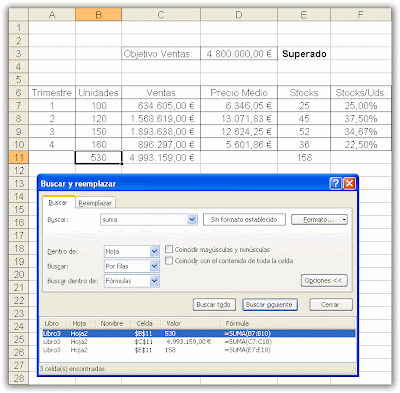The height and width of the screenshot is (393, 400).
Task: Enable Coincidir con el contenido de toda la celda
Action: (169, 261)
